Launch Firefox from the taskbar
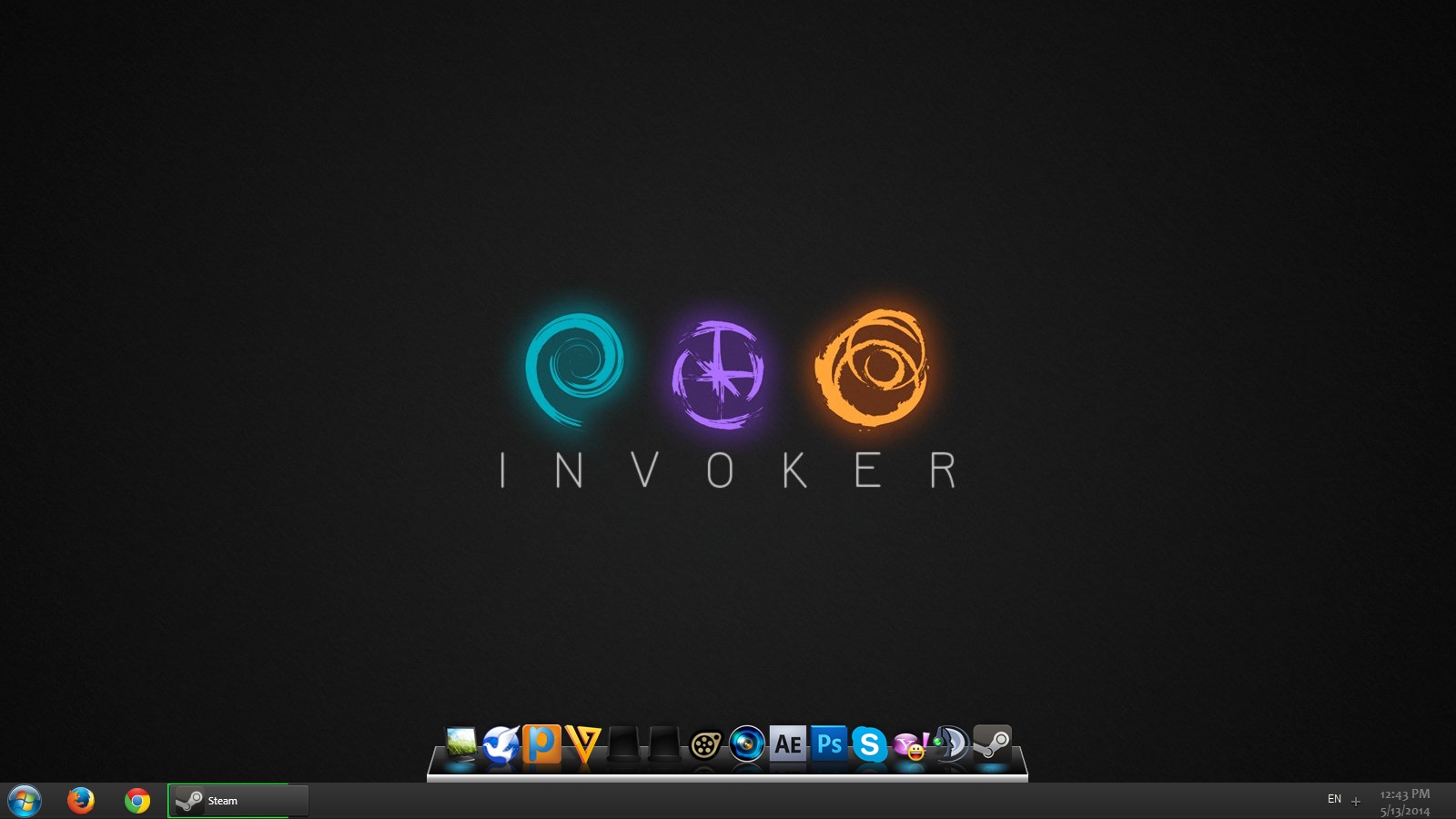The height and width of the screenshot is (819, 1456). tap(81, 801)
